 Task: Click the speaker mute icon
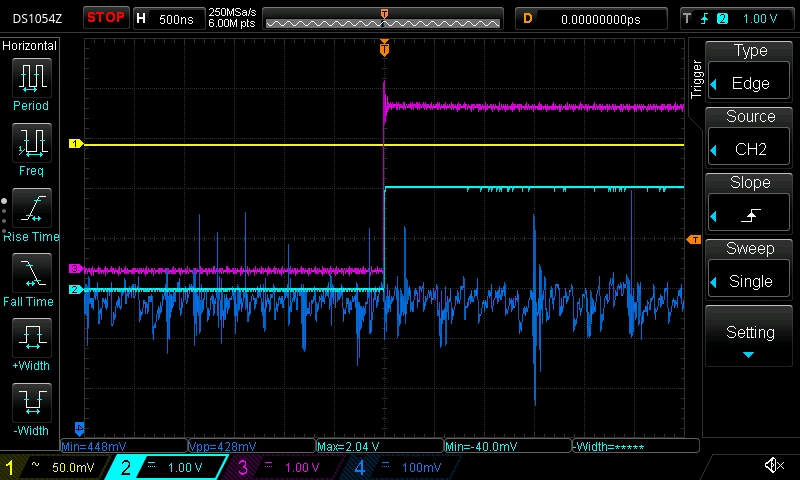click(773, 465)
